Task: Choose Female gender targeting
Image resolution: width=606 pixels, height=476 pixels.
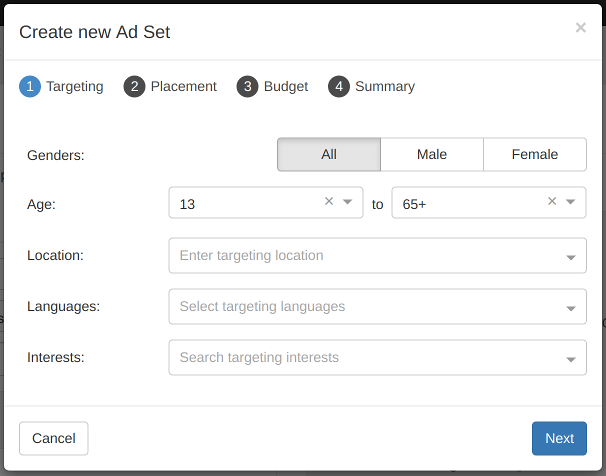Action: (535, 155)
